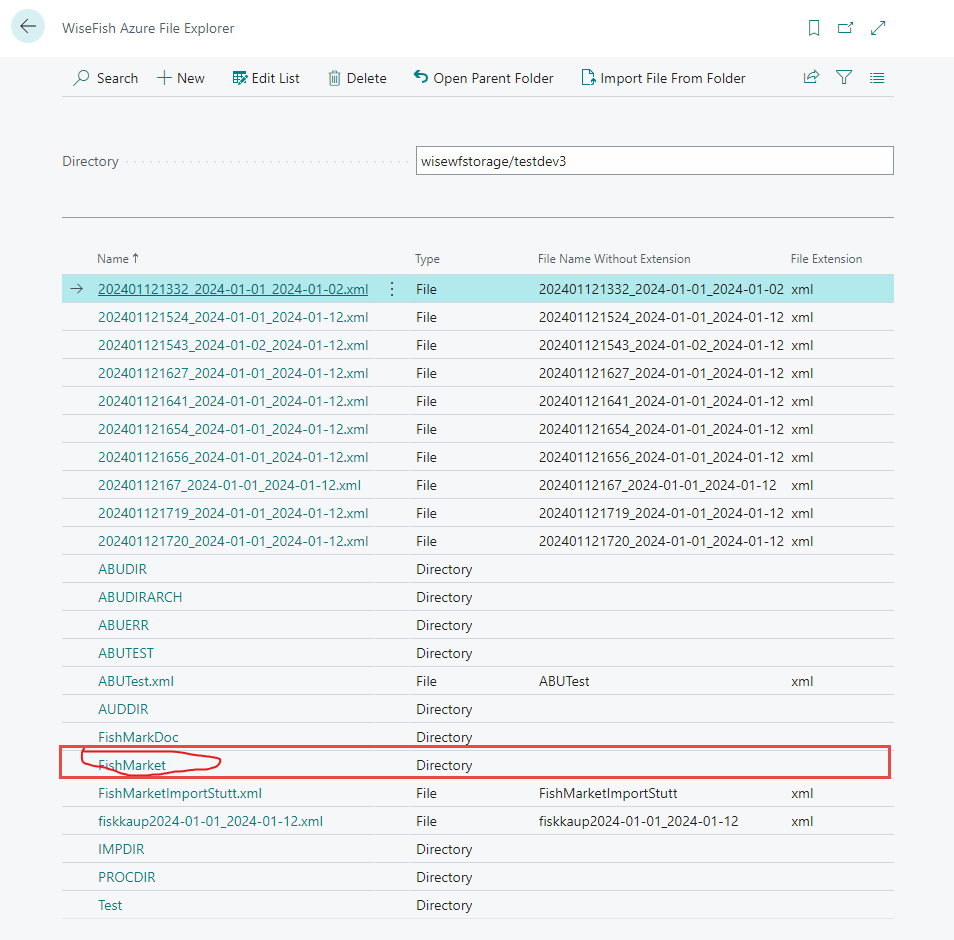Click the expand to full-screen arrows icon

[878, 28]
